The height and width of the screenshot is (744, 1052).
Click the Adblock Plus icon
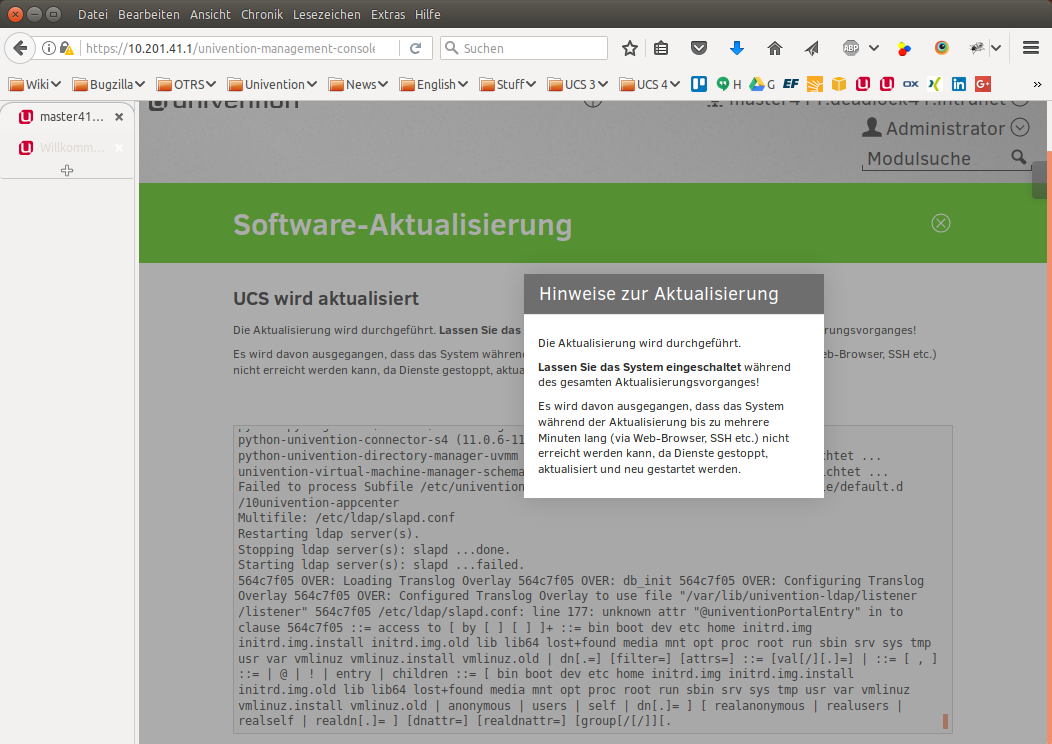[851, 48]
